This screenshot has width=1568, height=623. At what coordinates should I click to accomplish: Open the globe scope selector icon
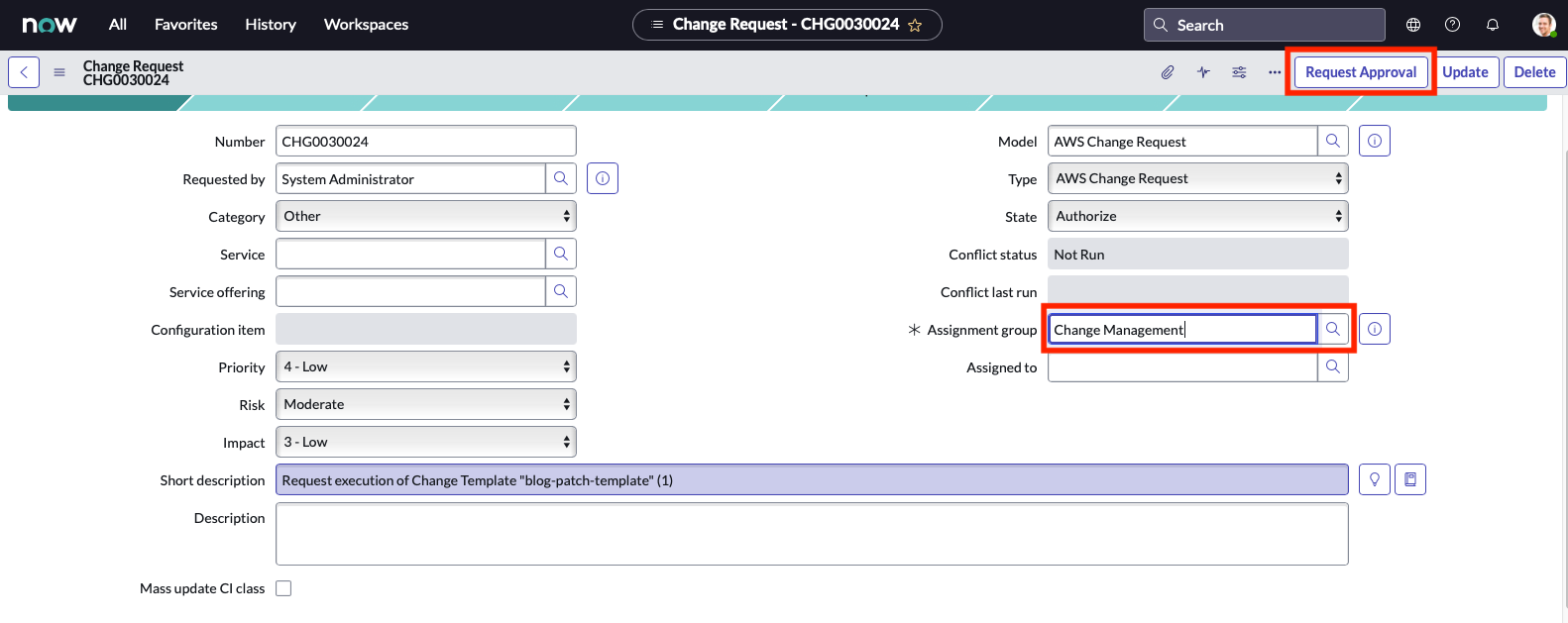point(1413,25)
